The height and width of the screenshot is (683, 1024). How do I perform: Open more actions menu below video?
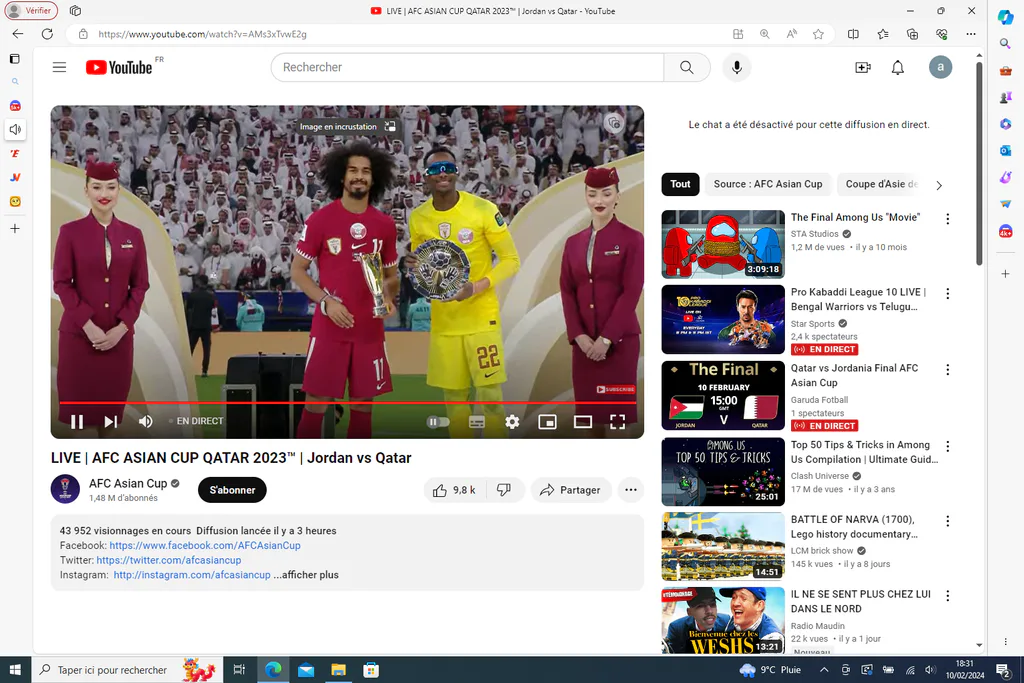tap(630, 490)
